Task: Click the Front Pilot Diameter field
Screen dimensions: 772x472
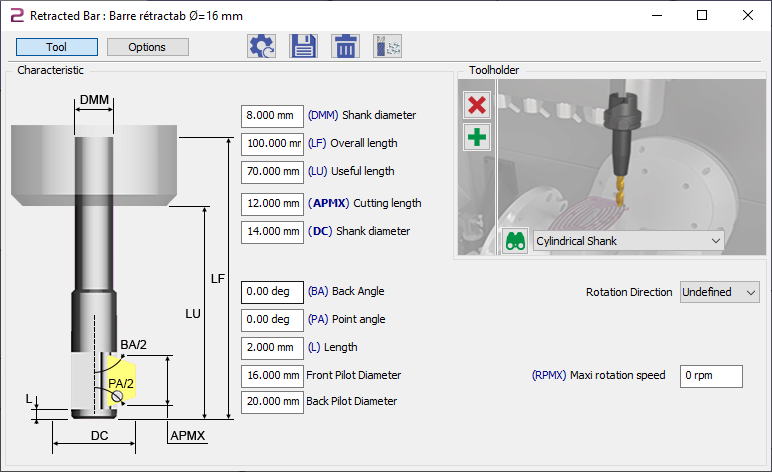Action: (272, 375)
